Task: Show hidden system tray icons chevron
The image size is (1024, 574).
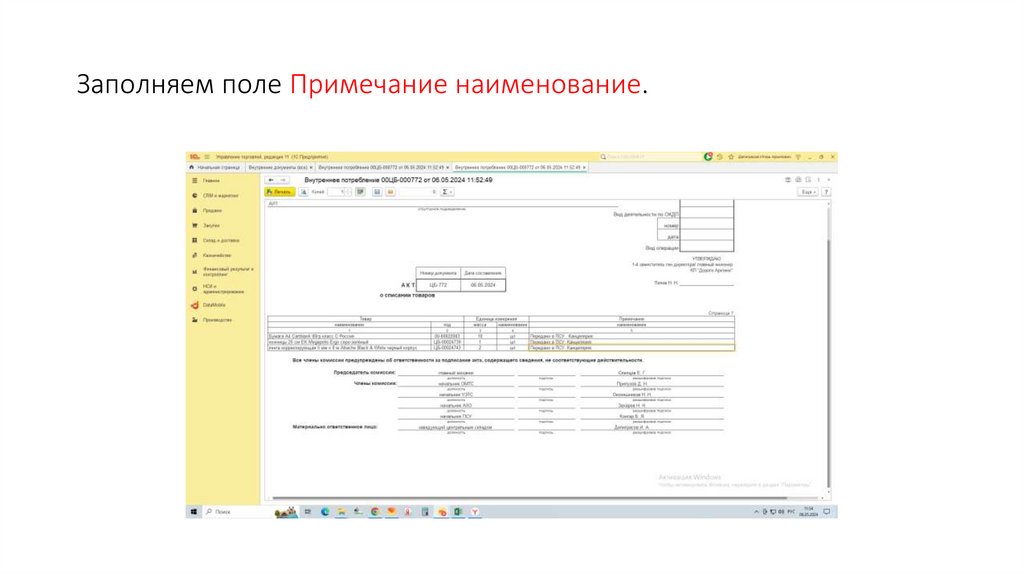Action: (756, 512)
